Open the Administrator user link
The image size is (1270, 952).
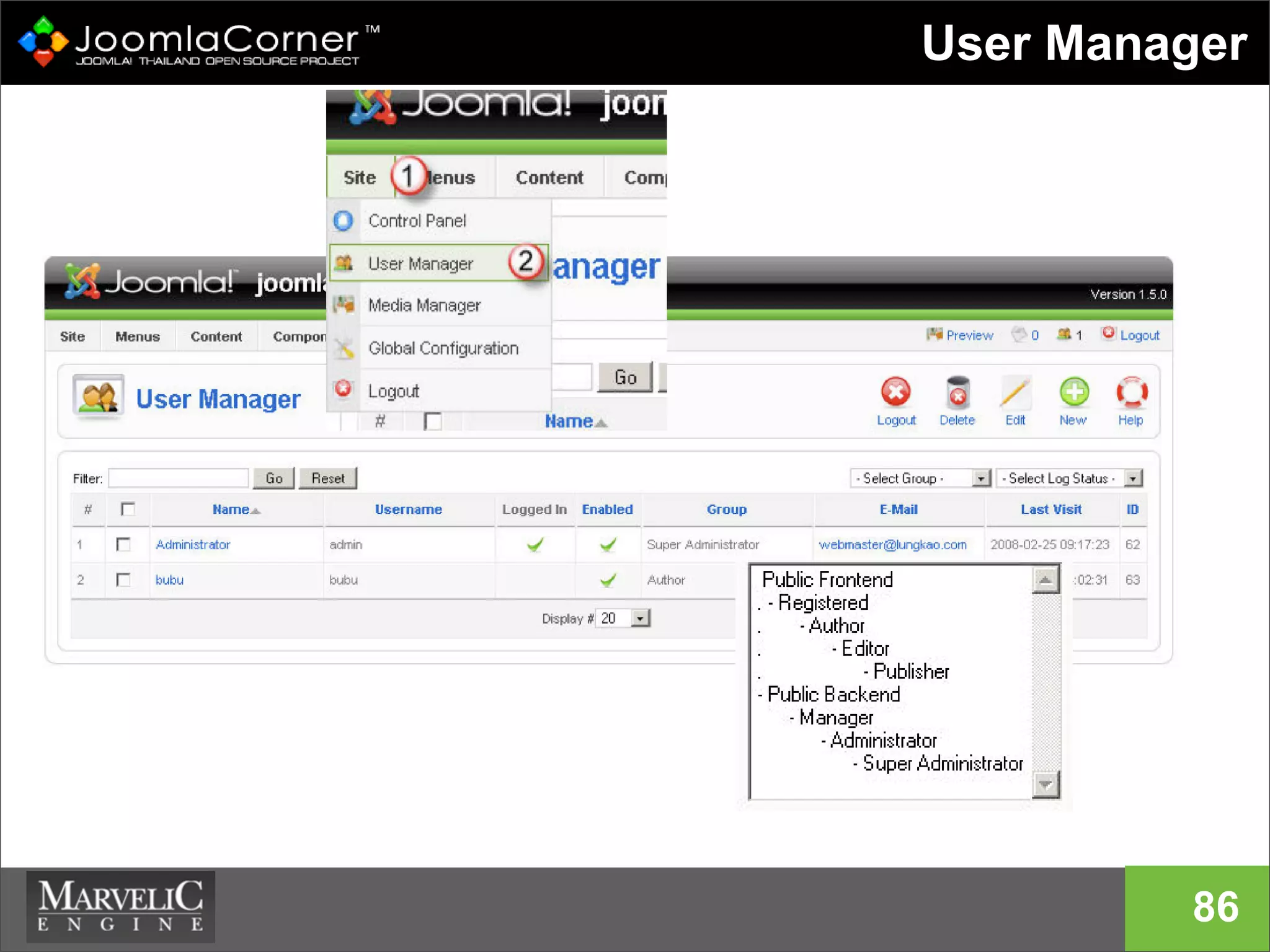tap(193, 545)
